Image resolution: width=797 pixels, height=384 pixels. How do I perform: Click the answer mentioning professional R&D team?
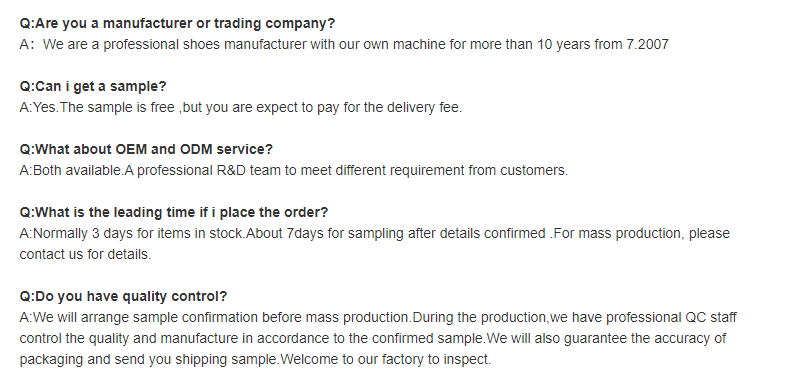tap(294, 170)
